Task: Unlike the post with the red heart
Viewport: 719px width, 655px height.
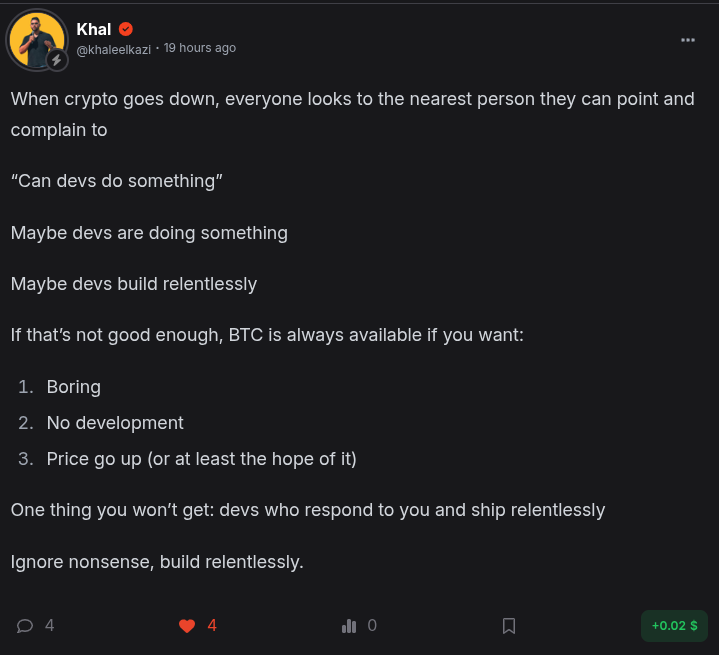Action: click(187, 626)
